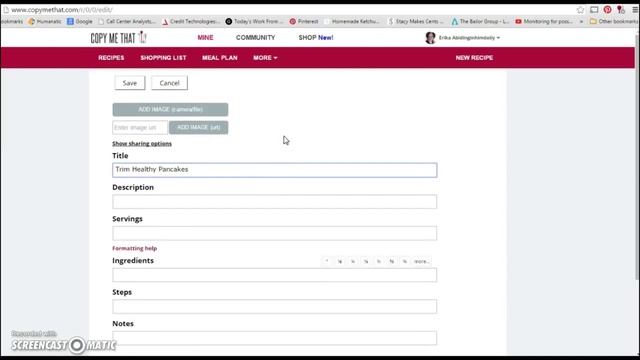Image resolution: width=640 pixels, height=360 pixels.
Task: Click NEW RECIPE in the red navigation bar
Action: pos(474,58)
